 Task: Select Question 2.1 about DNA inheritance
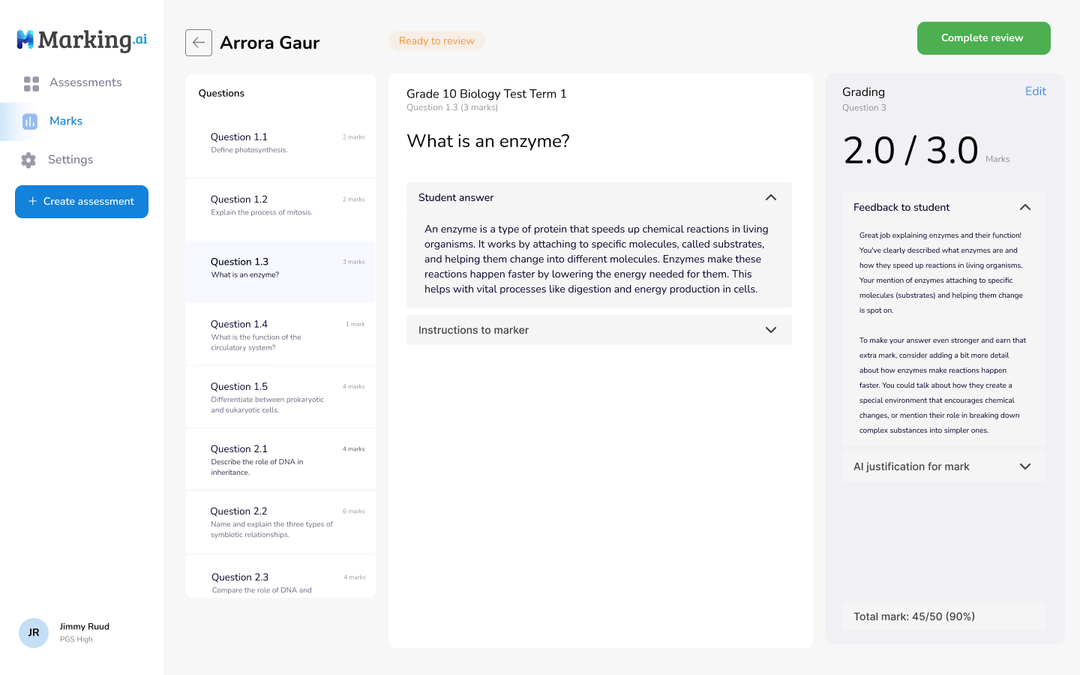280,458
